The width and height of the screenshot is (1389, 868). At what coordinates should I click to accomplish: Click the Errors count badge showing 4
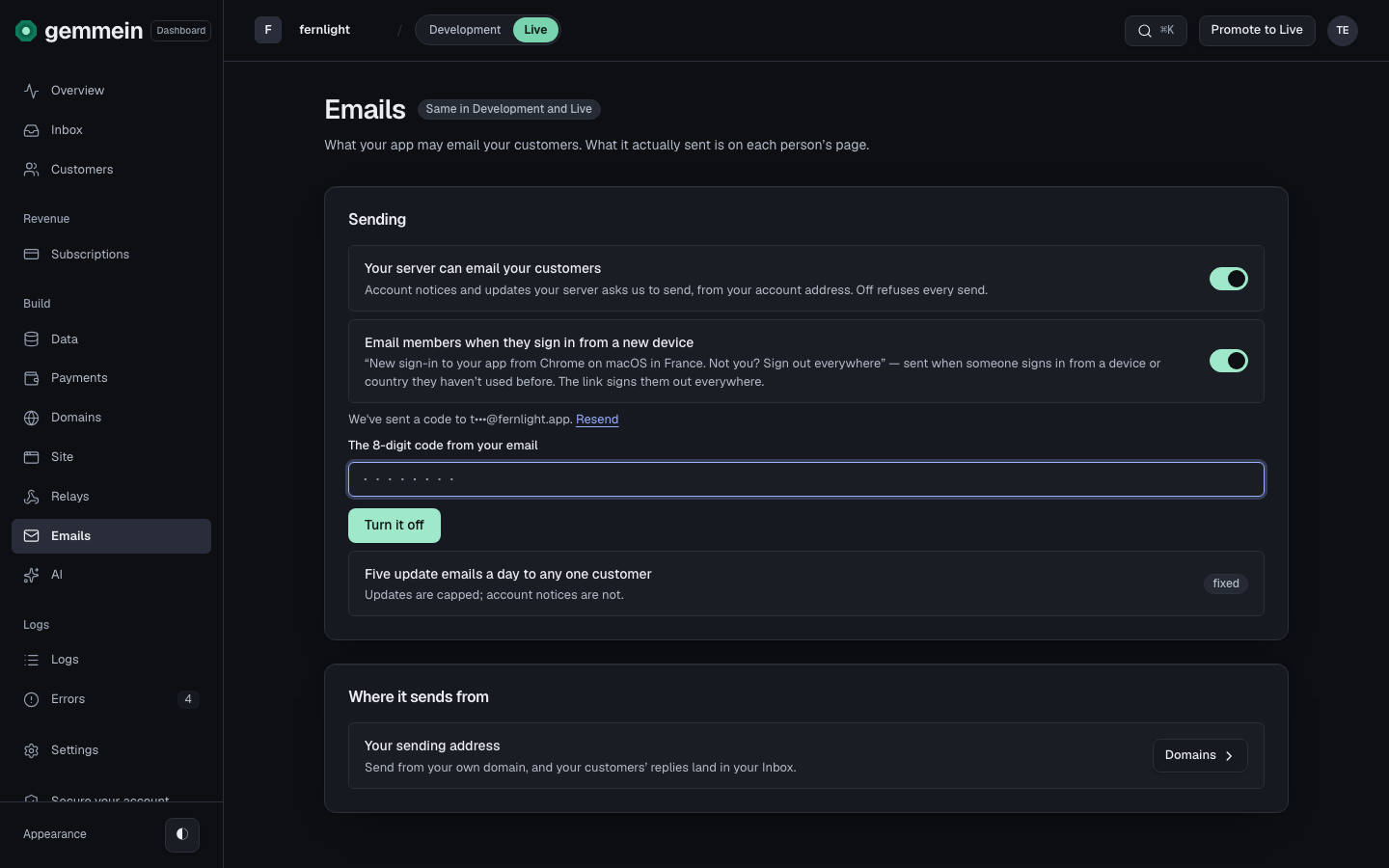[188, 699]
